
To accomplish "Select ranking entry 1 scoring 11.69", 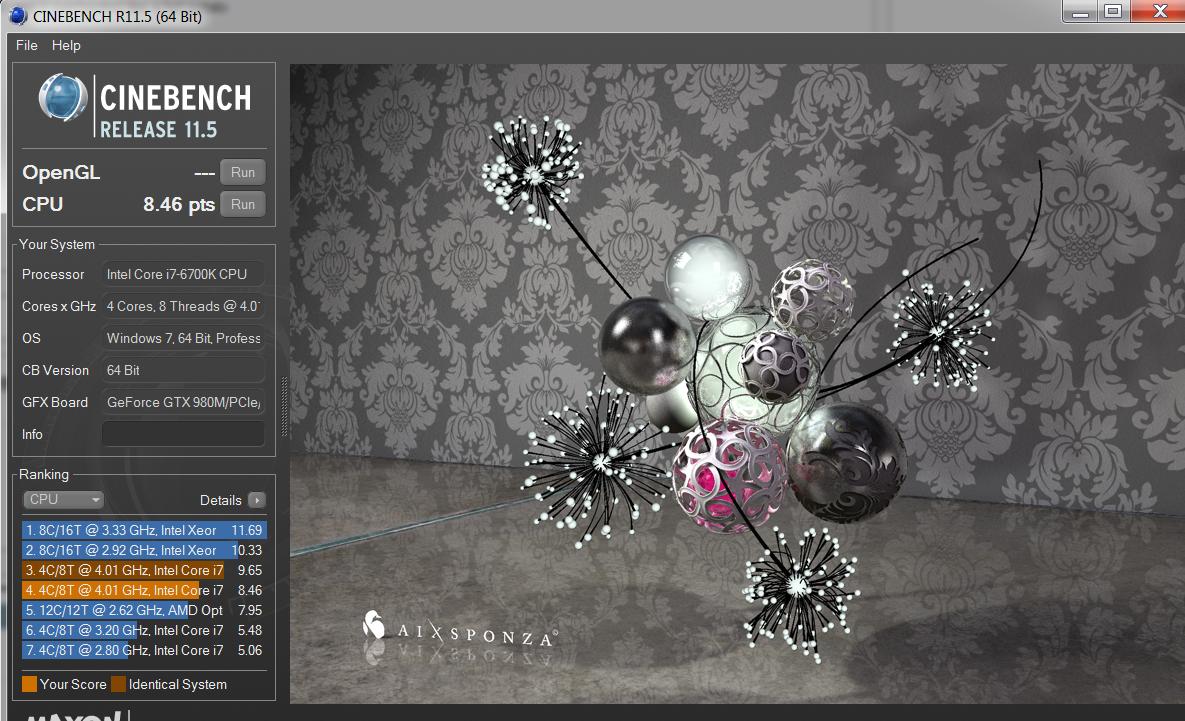I will [144, 530].
